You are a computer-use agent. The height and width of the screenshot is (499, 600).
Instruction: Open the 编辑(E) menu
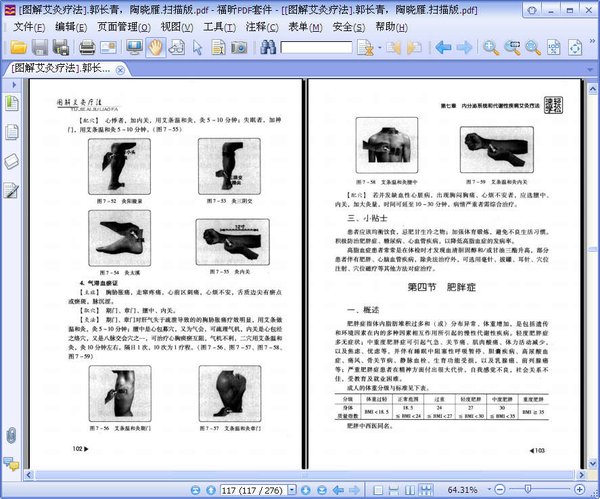point(71,27)
